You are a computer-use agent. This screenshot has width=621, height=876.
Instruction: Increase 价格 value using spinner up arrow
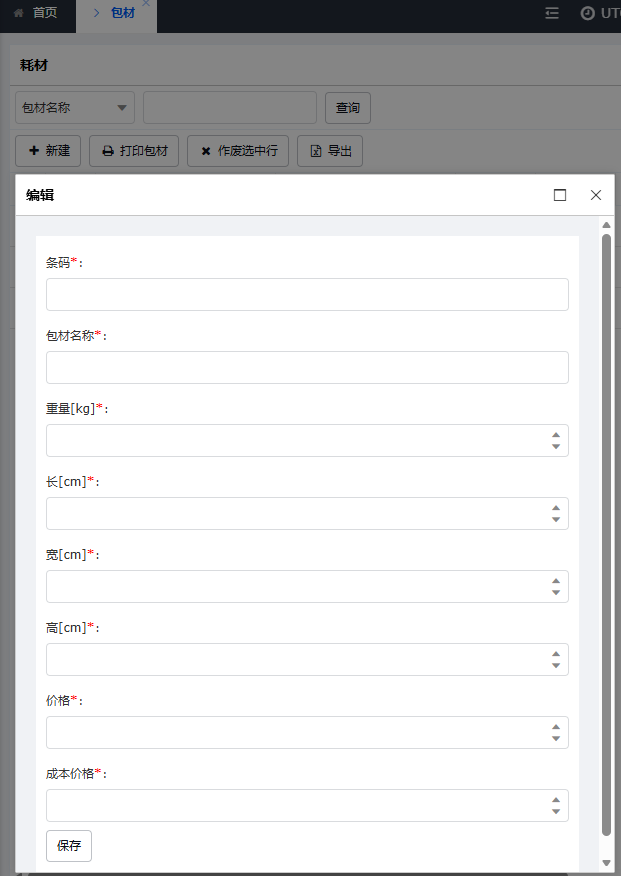point(556,727)
